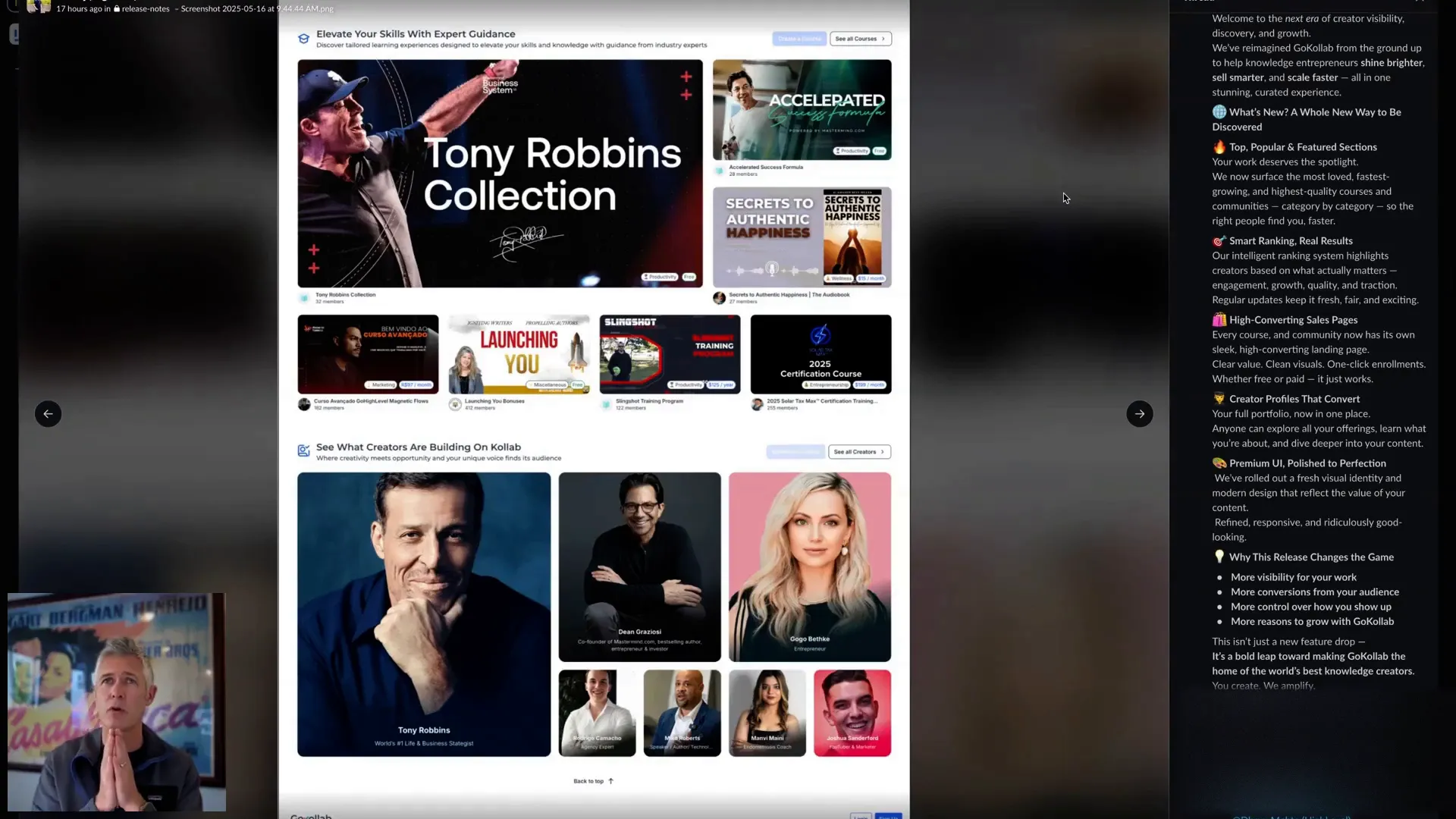Click the fire emoji before Top, Popular & Featured
Screen dimensions: 1456x819
coord(1219,147)
